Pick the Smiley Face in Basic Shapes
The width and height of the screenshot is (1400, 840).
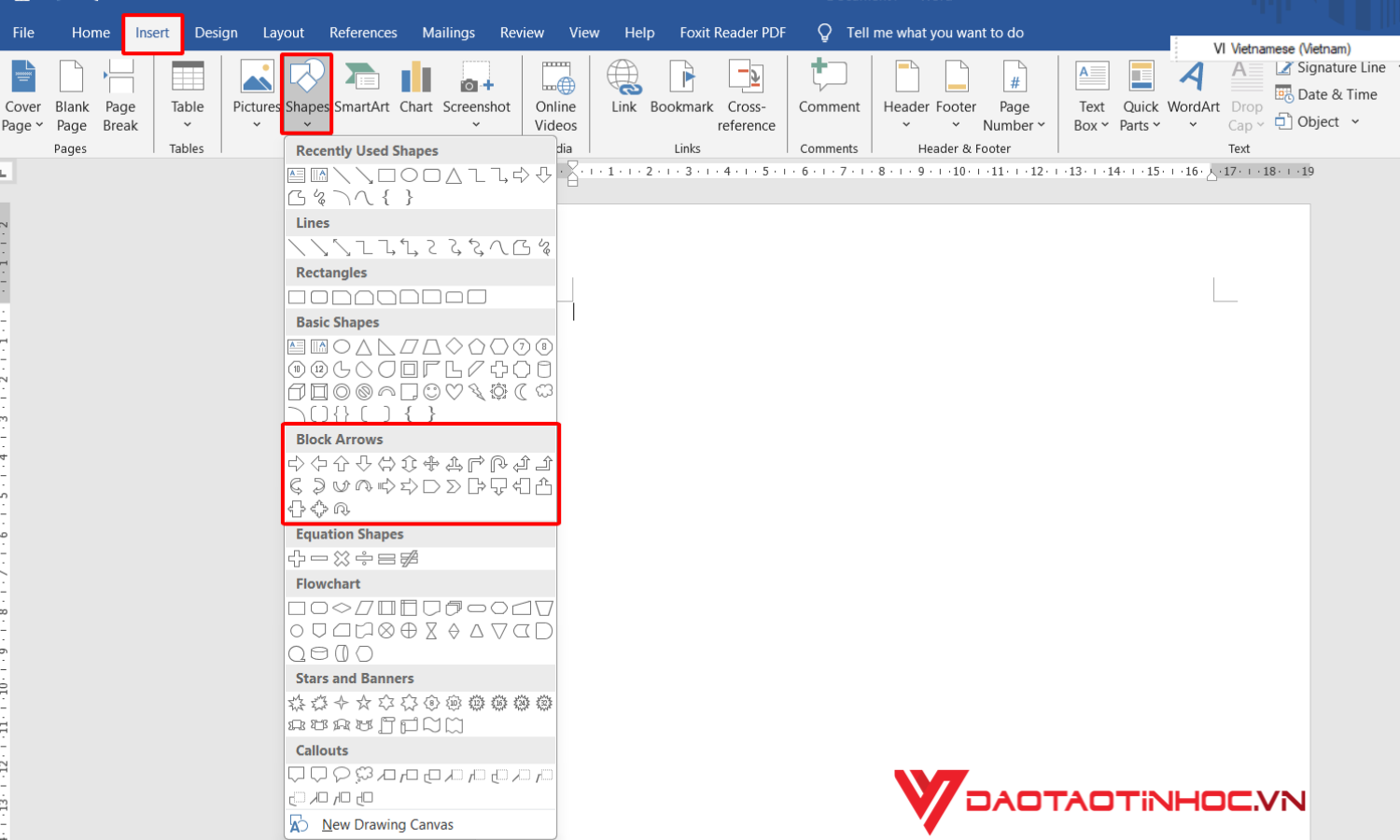(431, 392)
